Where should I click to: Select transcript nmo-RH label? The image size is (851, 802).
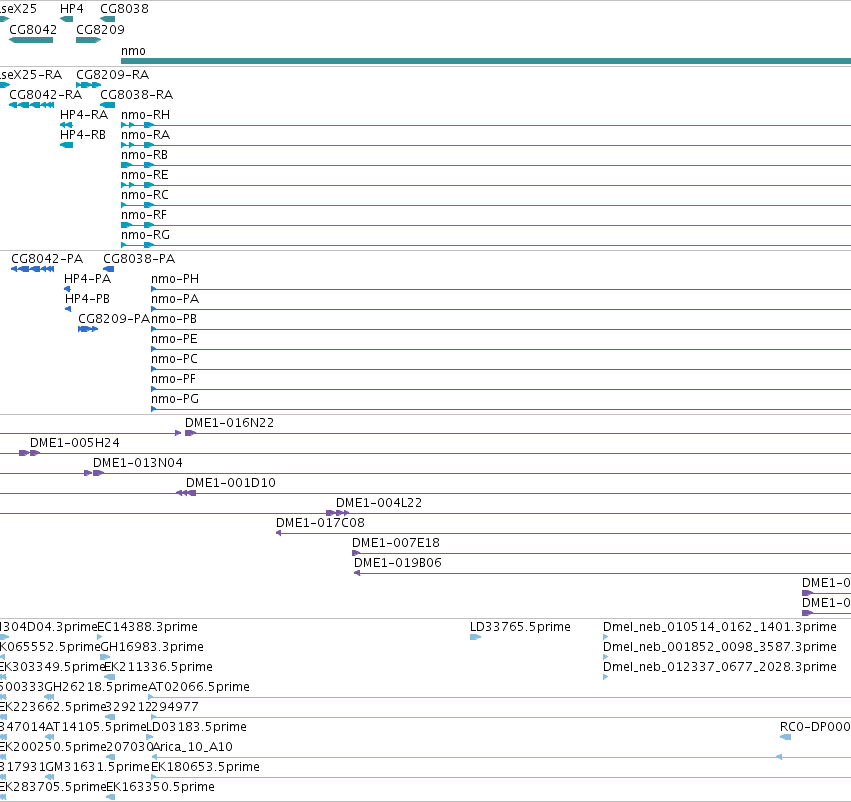click(145, 115)
